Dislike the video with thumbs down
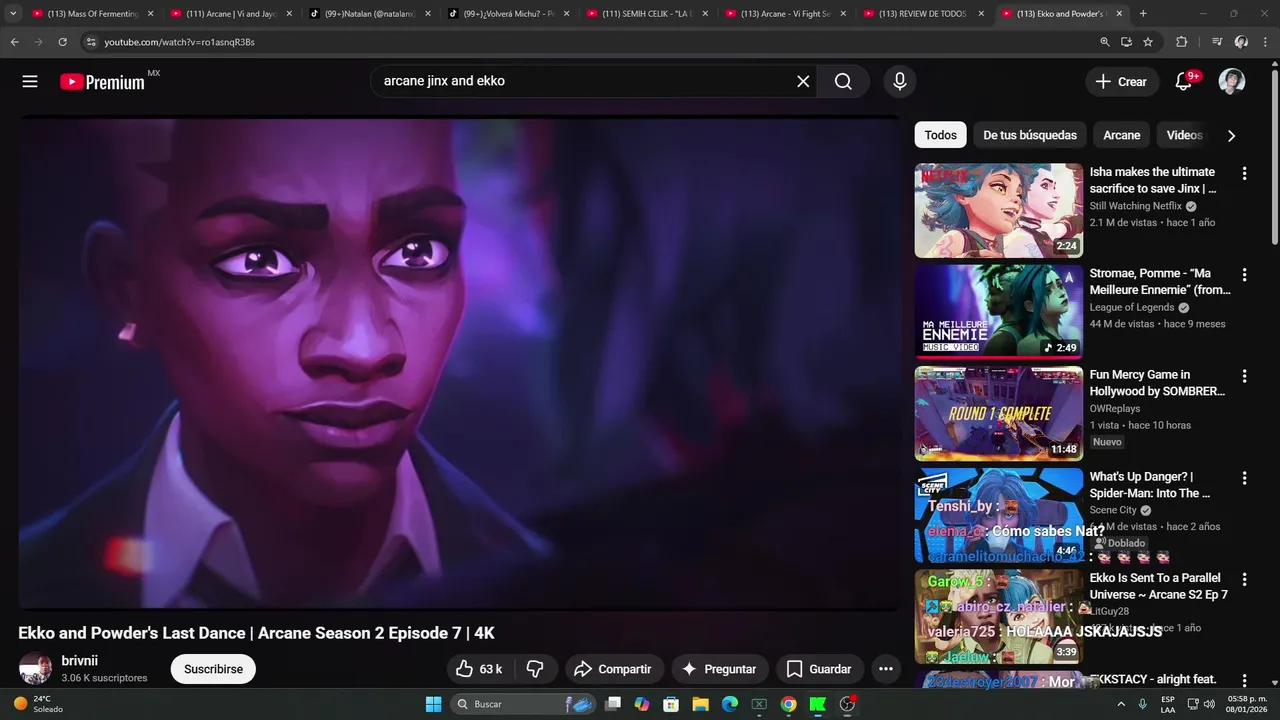This screenshot has height=720, width=1280. pyautogui.click(x=535, y=669)
